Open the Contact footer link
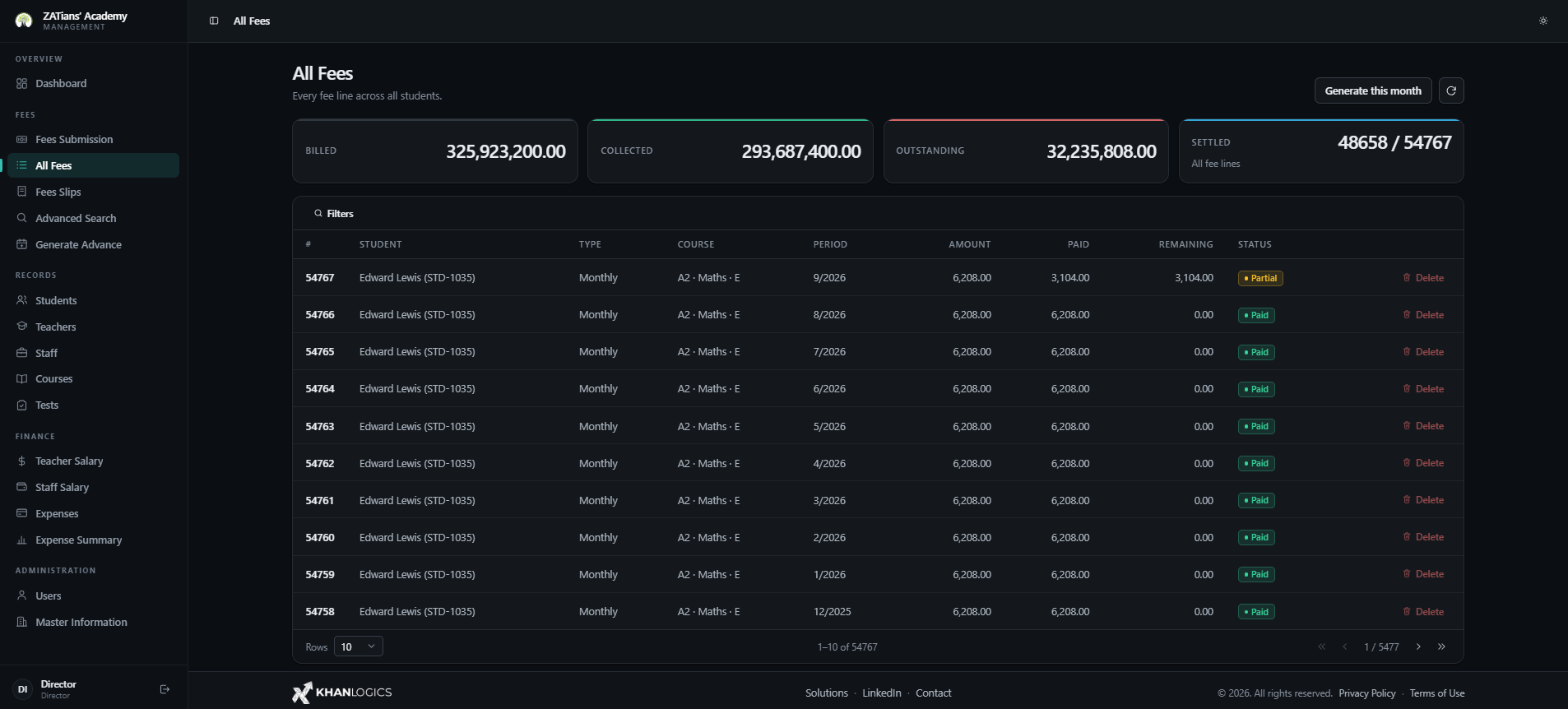This screenshot has height=709, width=1568. (x=934, y=693)
